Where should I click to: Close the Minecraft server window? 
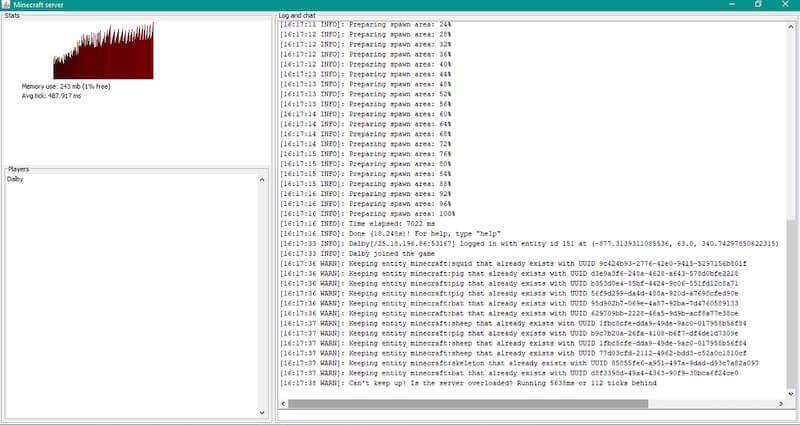click(x=785, y=4)
